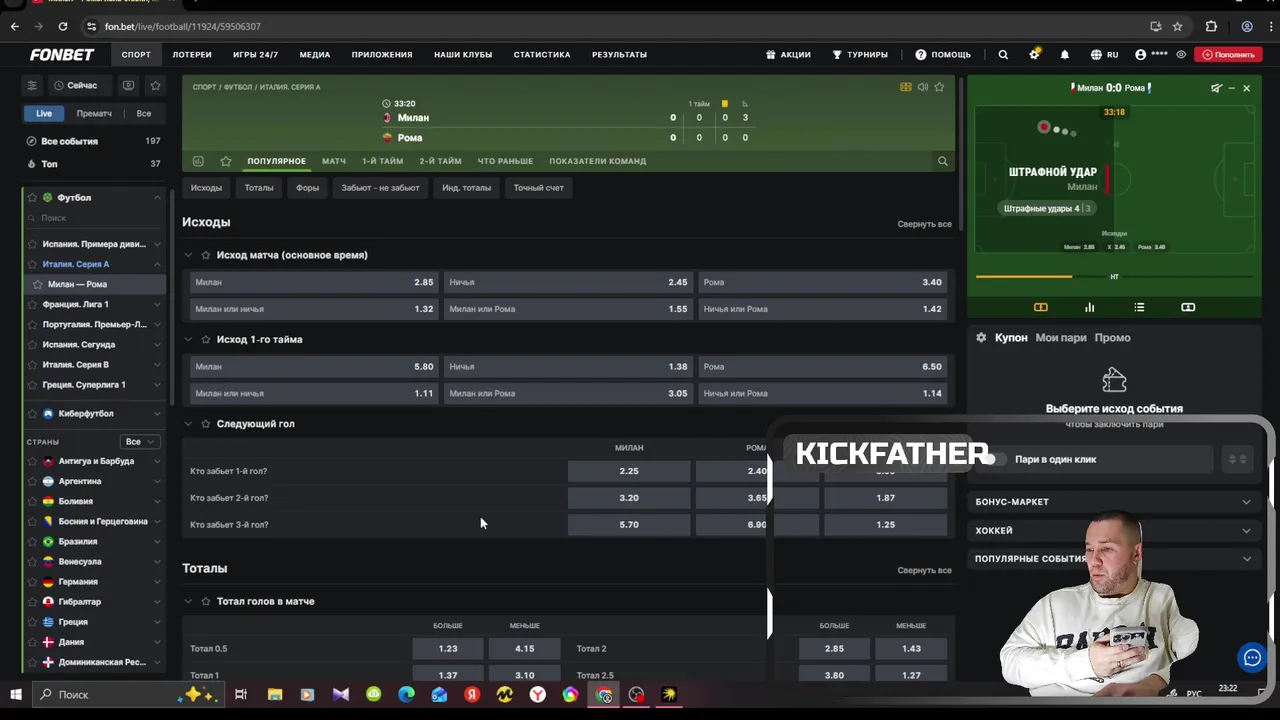Star the Следующий гол market

206,424
